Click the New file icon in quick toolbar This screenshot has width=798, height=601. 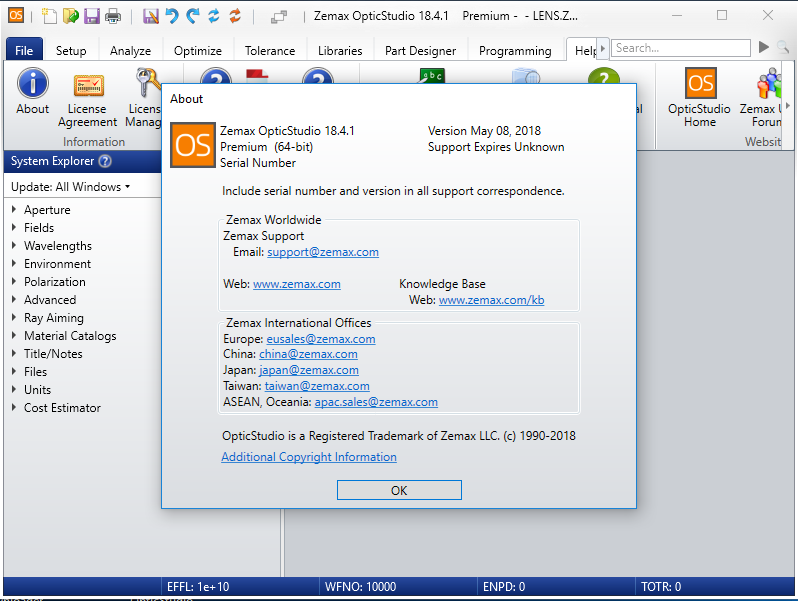pos(49,16)
